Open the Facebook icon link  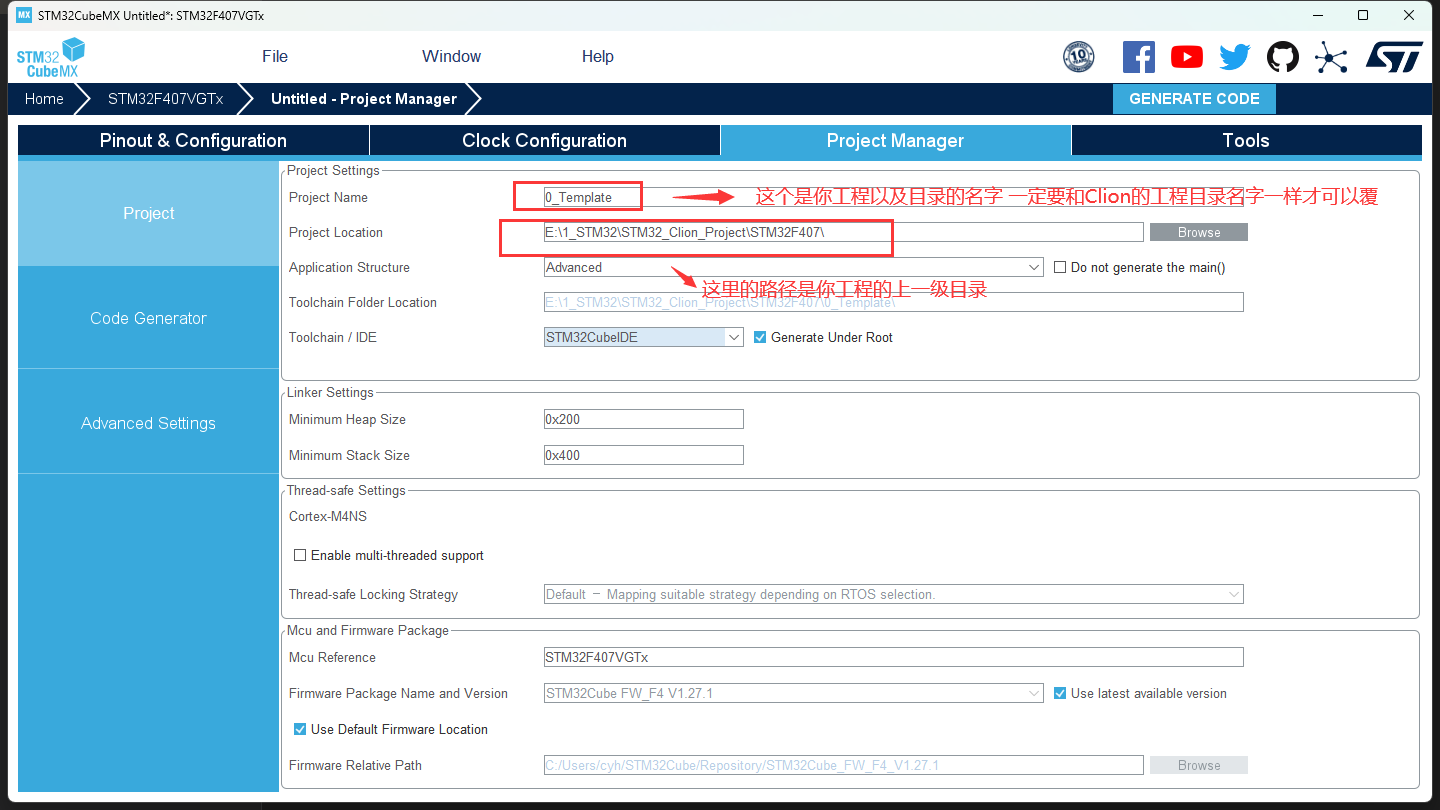point(1139,57)
